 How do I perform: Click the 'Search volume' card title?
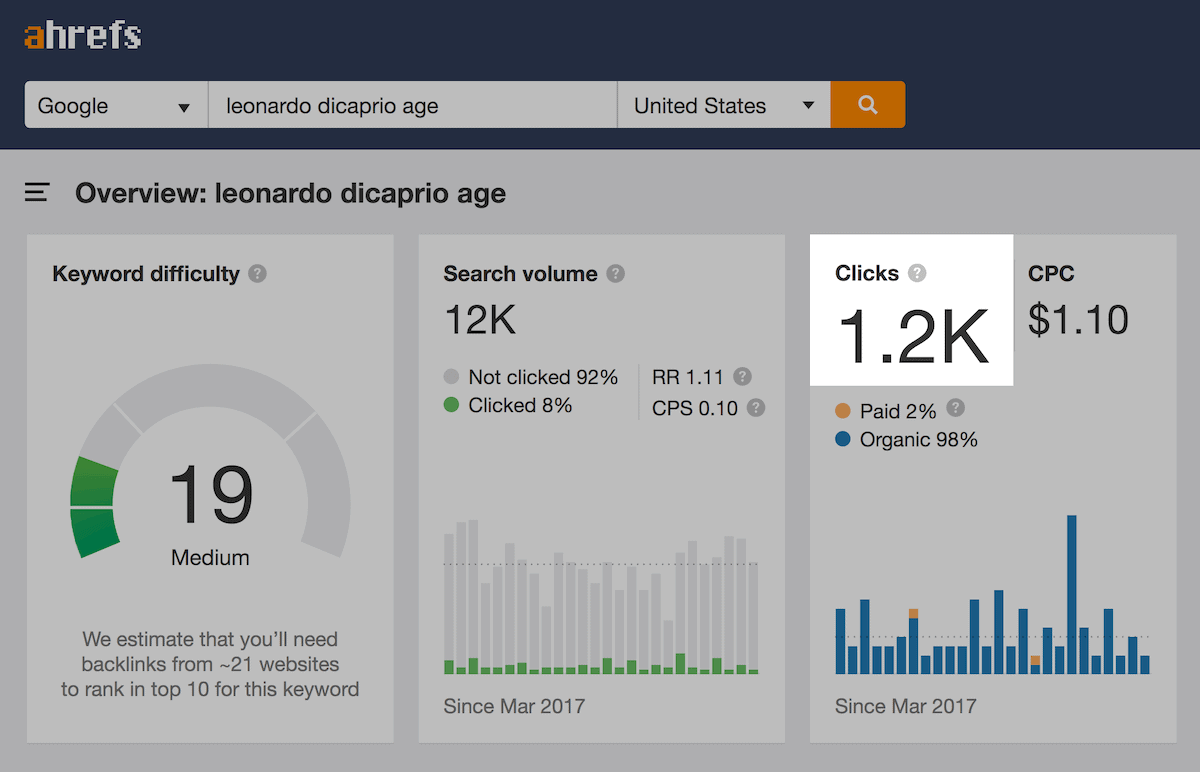(x=520, y=273)
